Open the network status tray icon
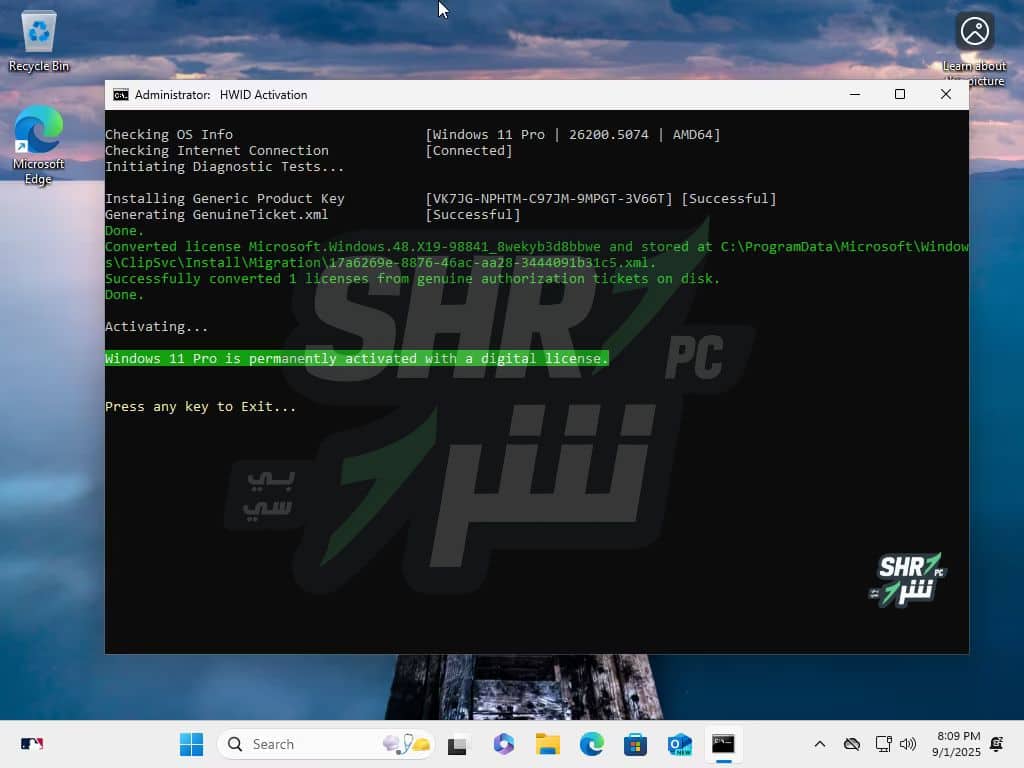 click(883, 744)
